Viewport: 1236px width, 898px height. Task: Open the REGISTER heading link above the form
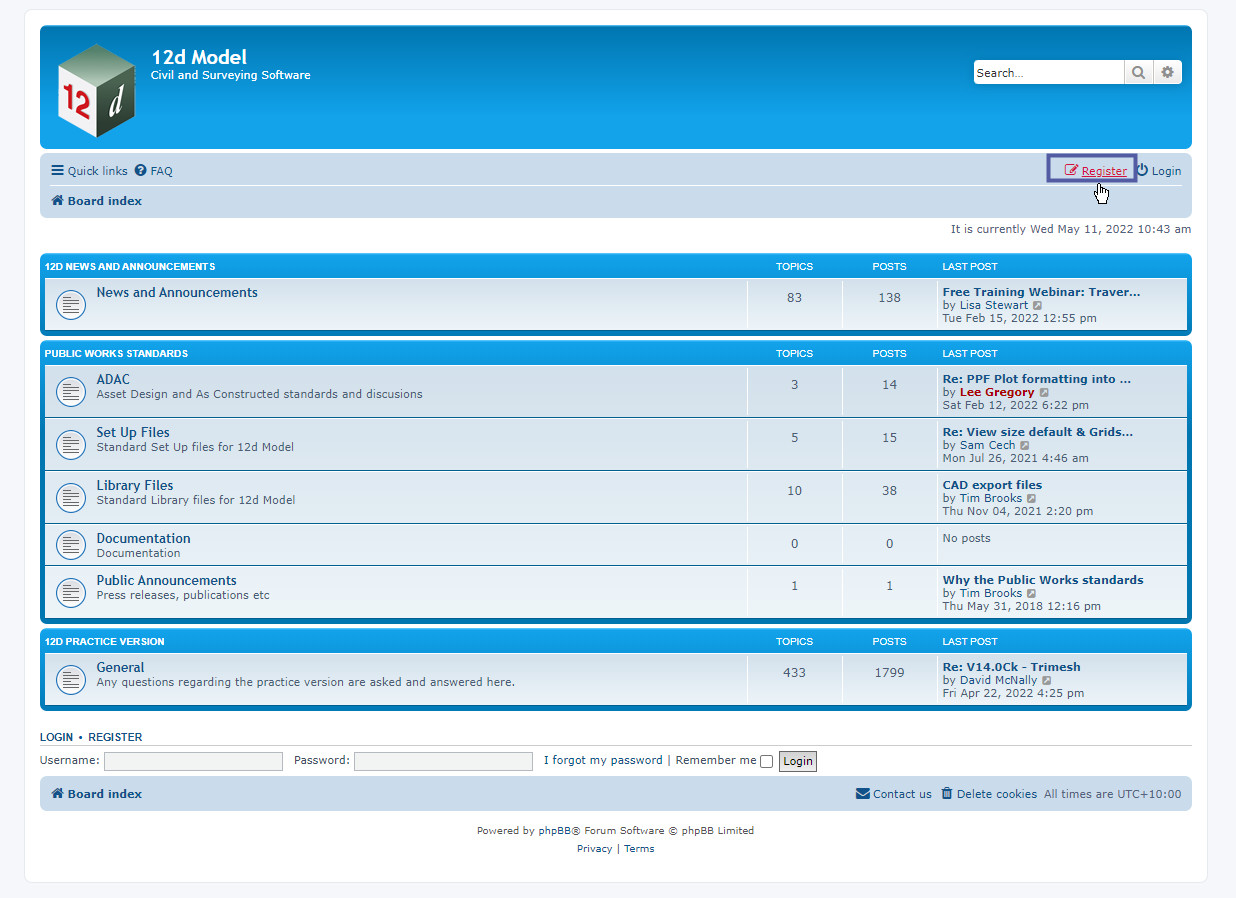115,737
